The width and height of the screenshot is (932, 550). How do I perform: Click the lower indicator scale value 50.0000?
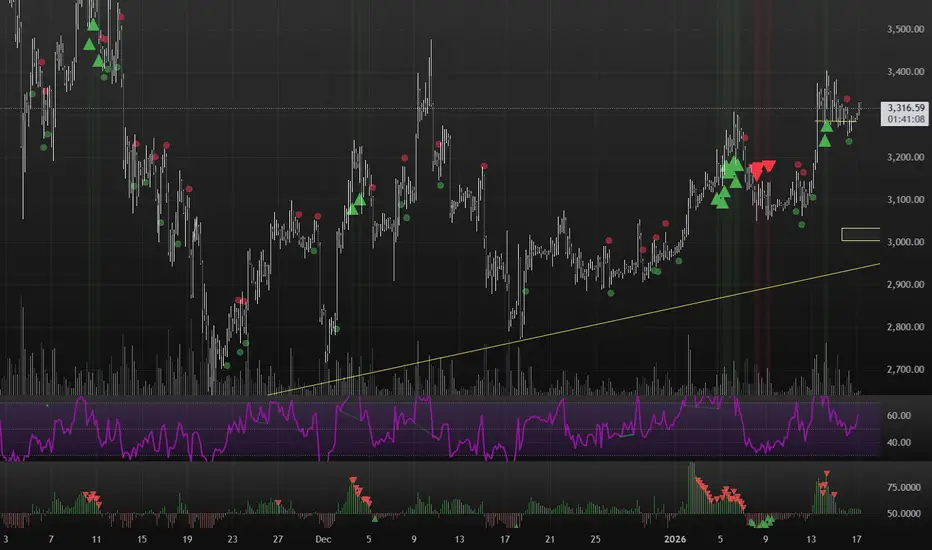click(903, 513)
